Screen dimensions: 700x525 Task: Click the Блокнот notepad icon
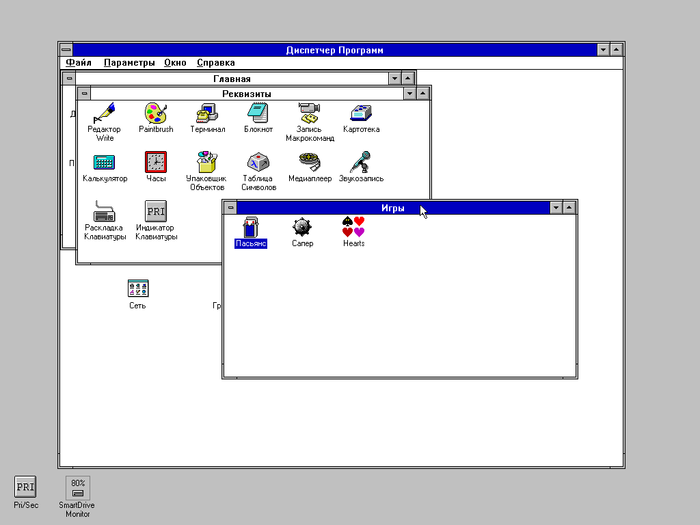tap(257, 112)
